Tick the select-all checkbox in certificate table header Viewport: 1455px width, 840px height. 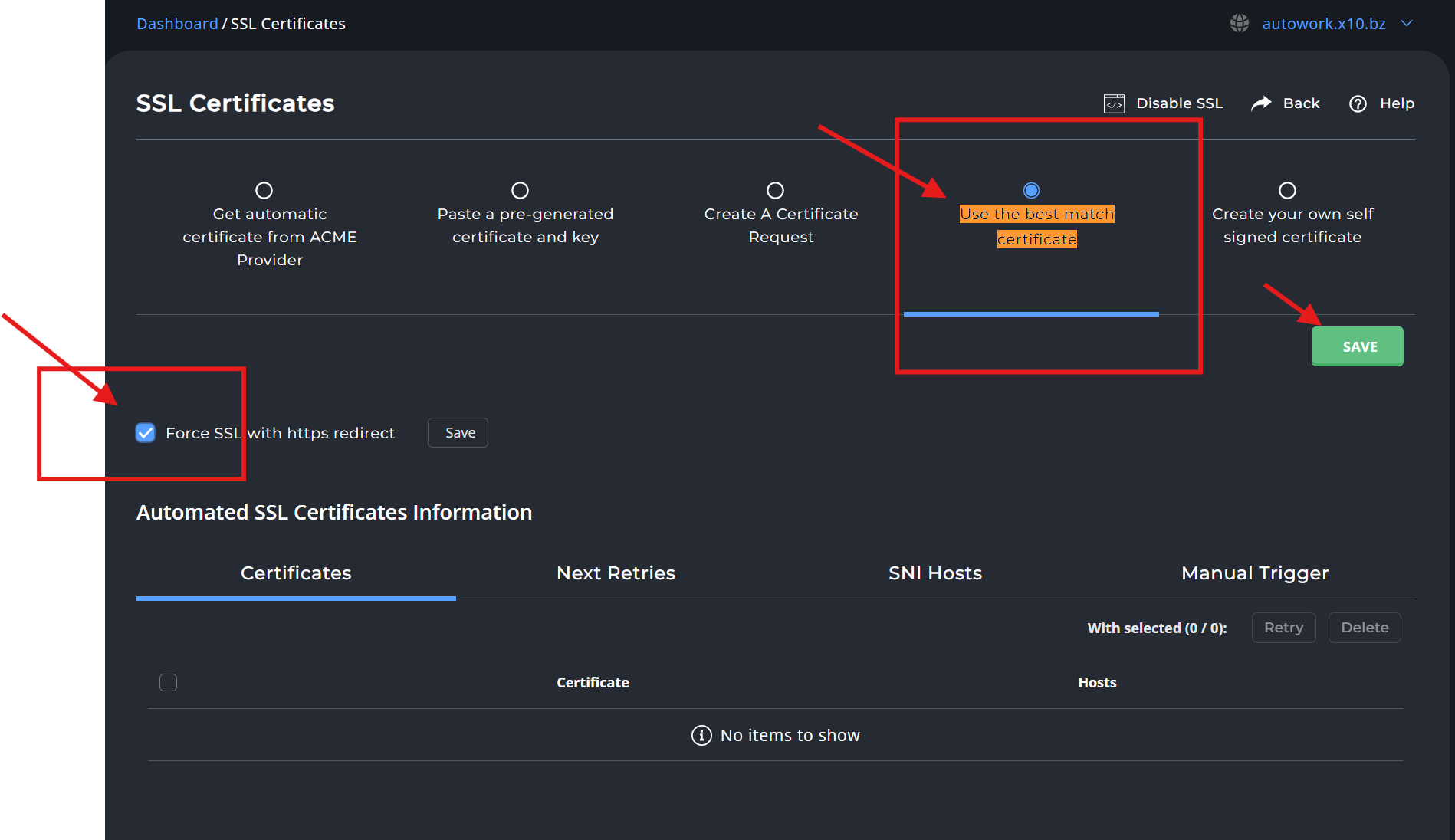click(x=168, y=682)
